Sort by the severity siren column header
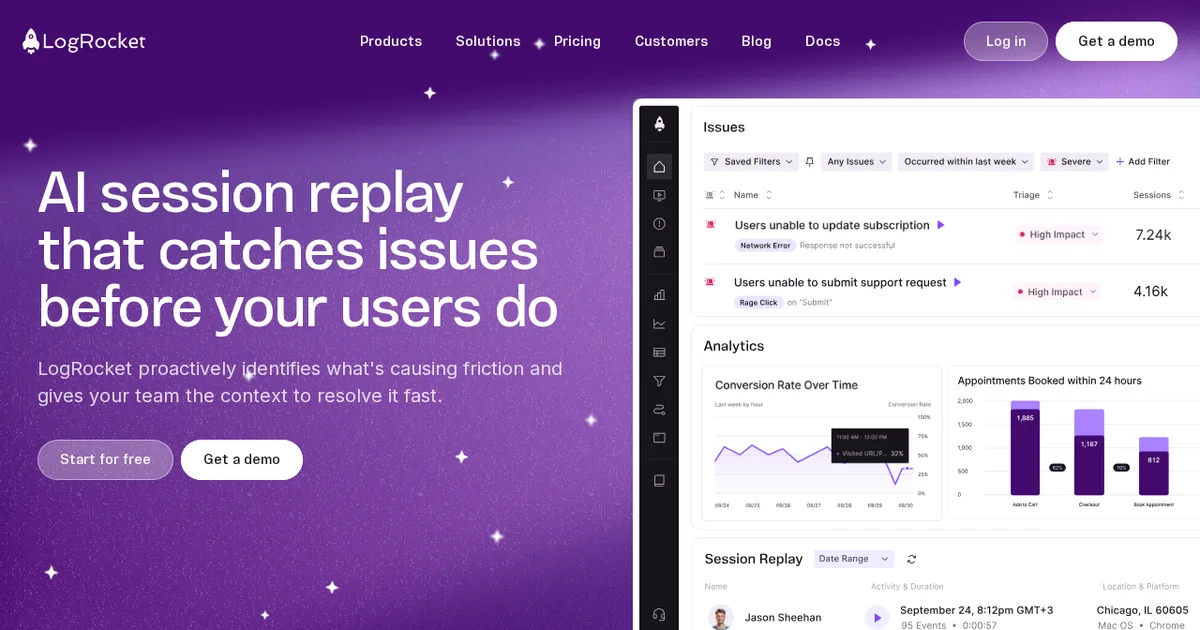Screen dimensions: 1200x630 pyautogui.click(x=714, y=195)
